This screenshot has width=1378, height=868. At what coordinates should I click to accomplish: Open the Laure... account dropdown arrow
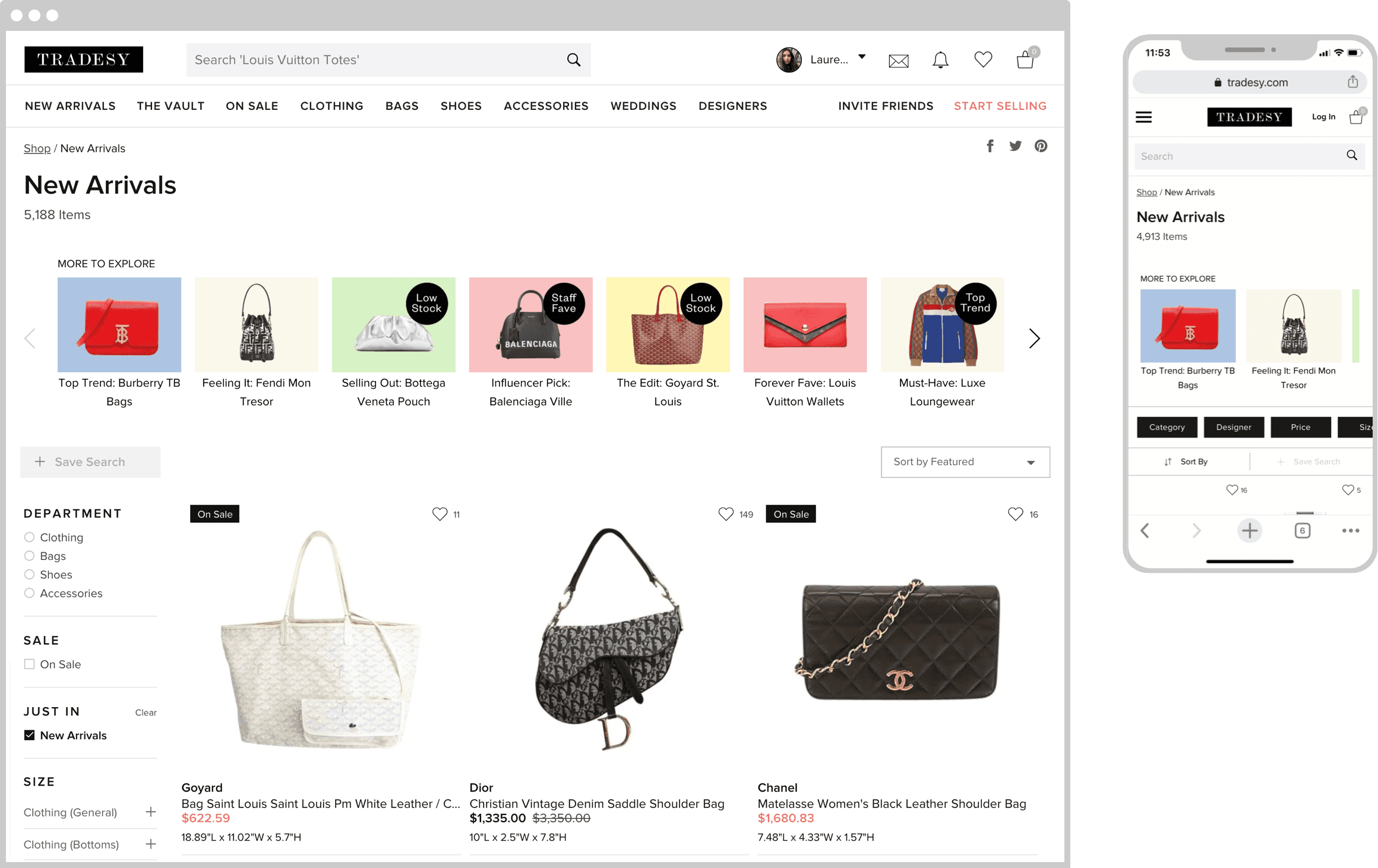pos(862,58)
